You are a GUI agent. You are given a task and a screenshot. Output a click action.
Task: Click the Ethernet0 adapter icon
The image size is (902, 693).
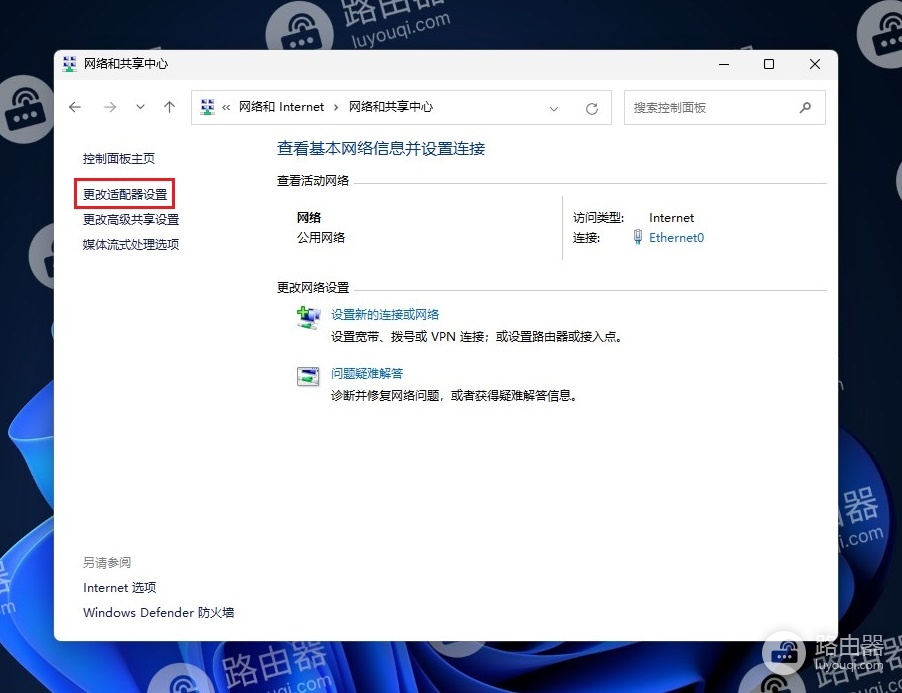click(637, 237)
